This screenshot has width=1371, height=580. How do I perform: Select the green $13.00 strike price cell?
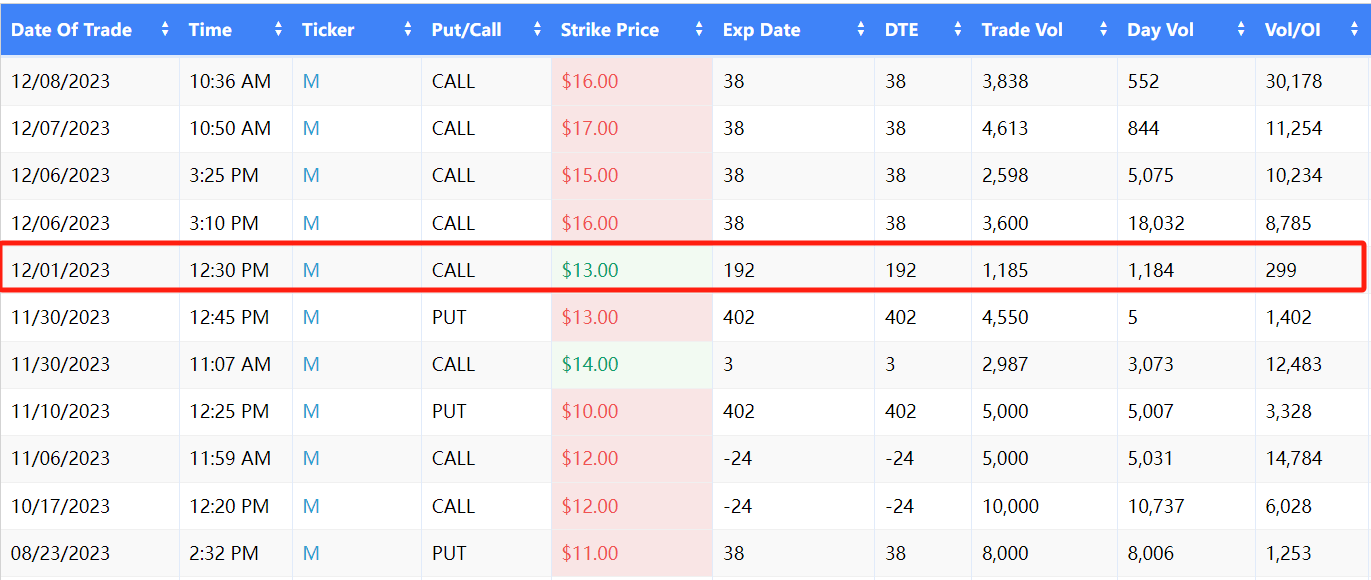(x=590, y=270)
